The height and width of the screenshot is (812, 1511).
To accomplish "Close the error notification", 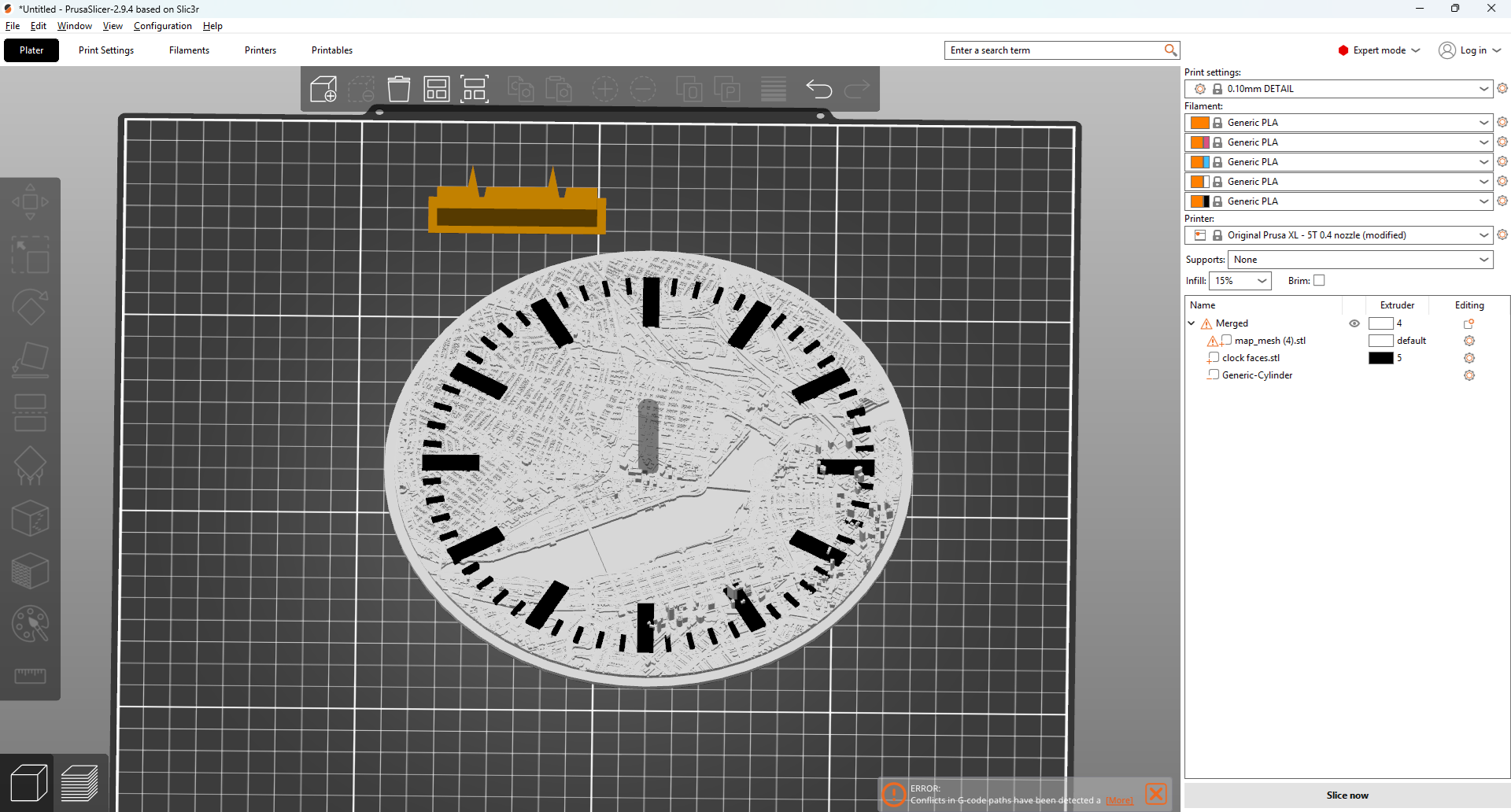I will (x=1156, y=794).
